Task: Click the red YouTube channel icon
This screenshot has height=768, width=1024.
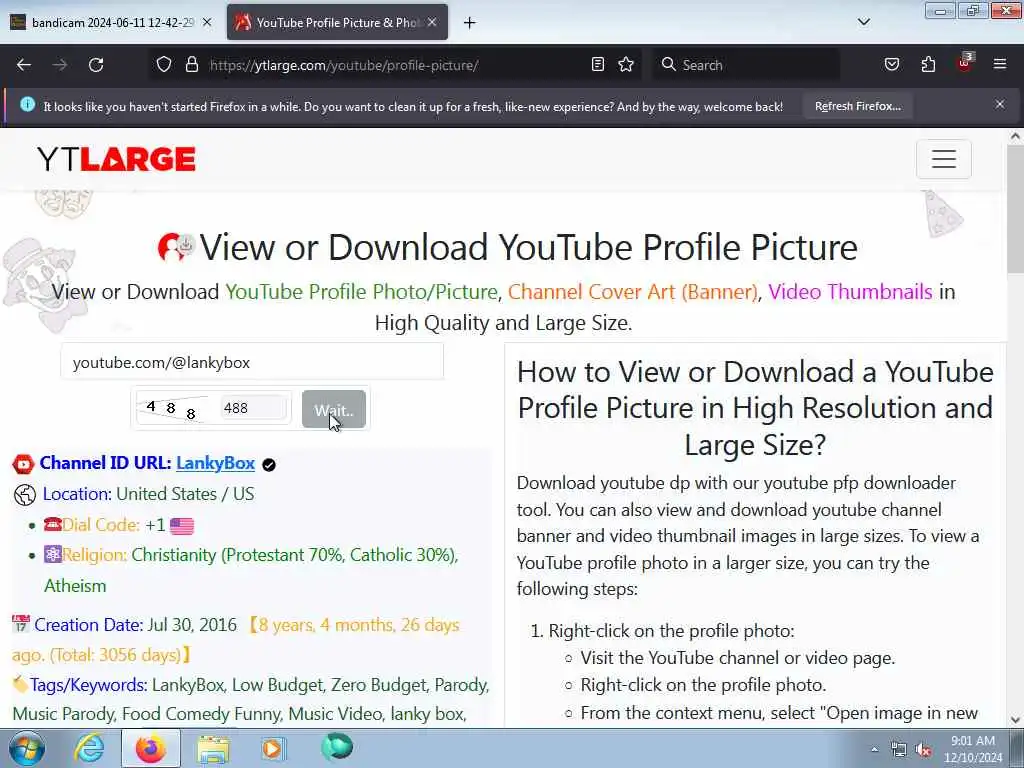Action: tap(23, 464)
